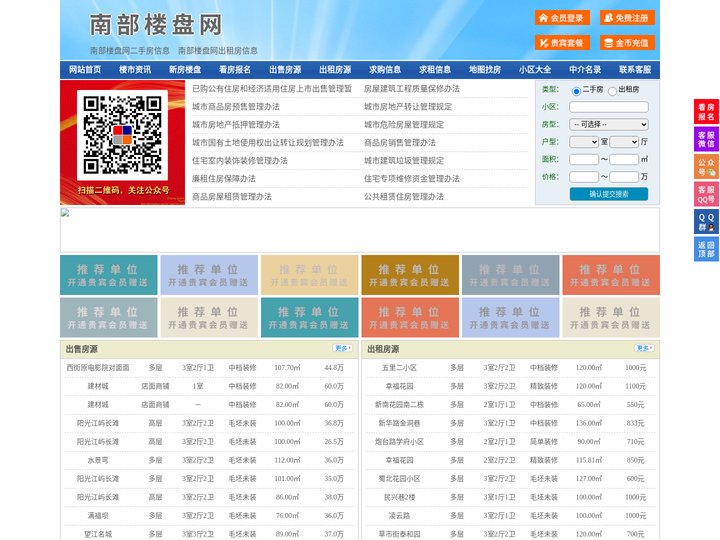Open the 贵宾套餐 VIP package button
The width and height of the screenshot is (720, 540).
click(x=562, y=43)
